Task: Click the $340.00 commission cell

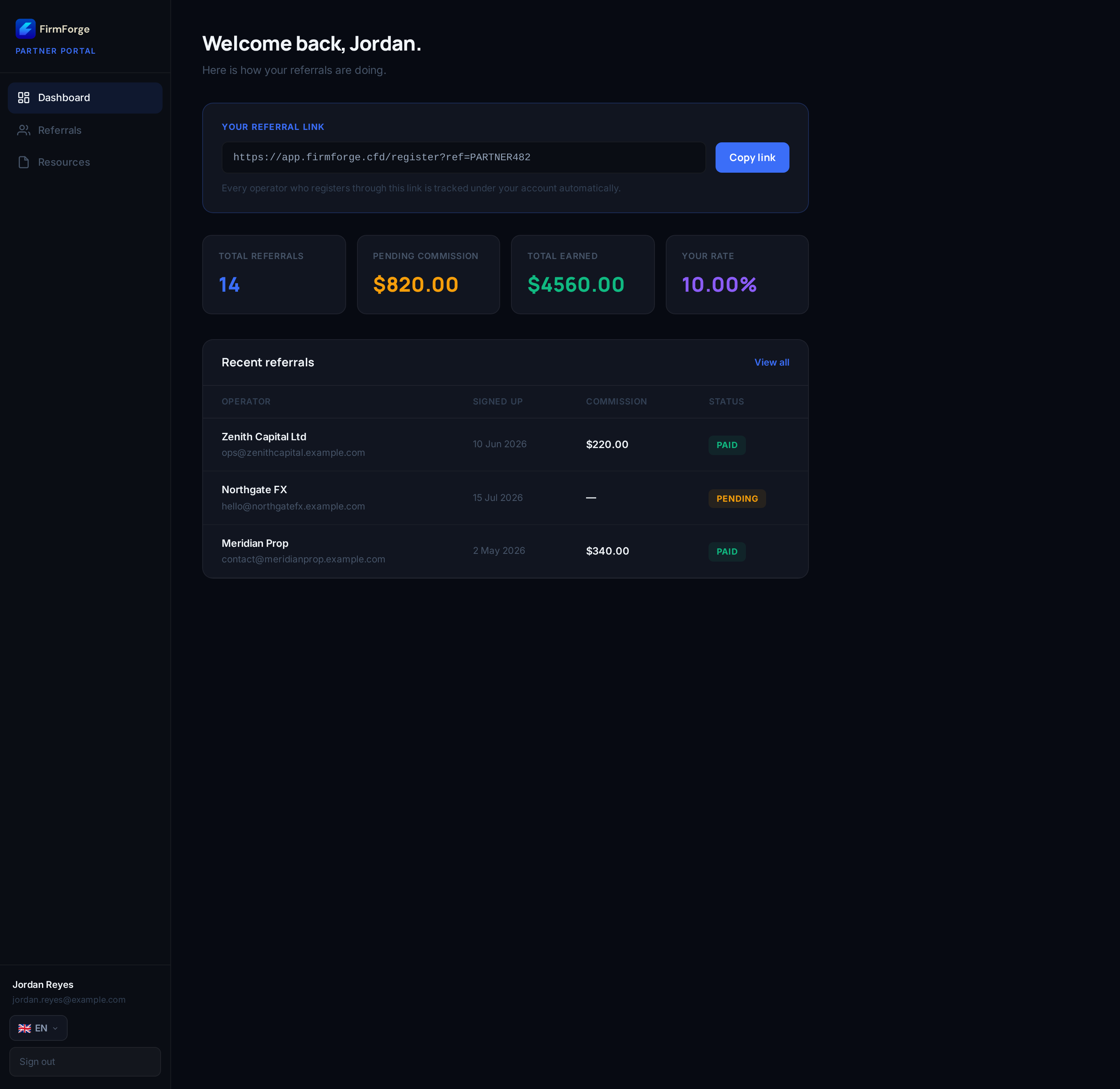Action: coord(607,552)
